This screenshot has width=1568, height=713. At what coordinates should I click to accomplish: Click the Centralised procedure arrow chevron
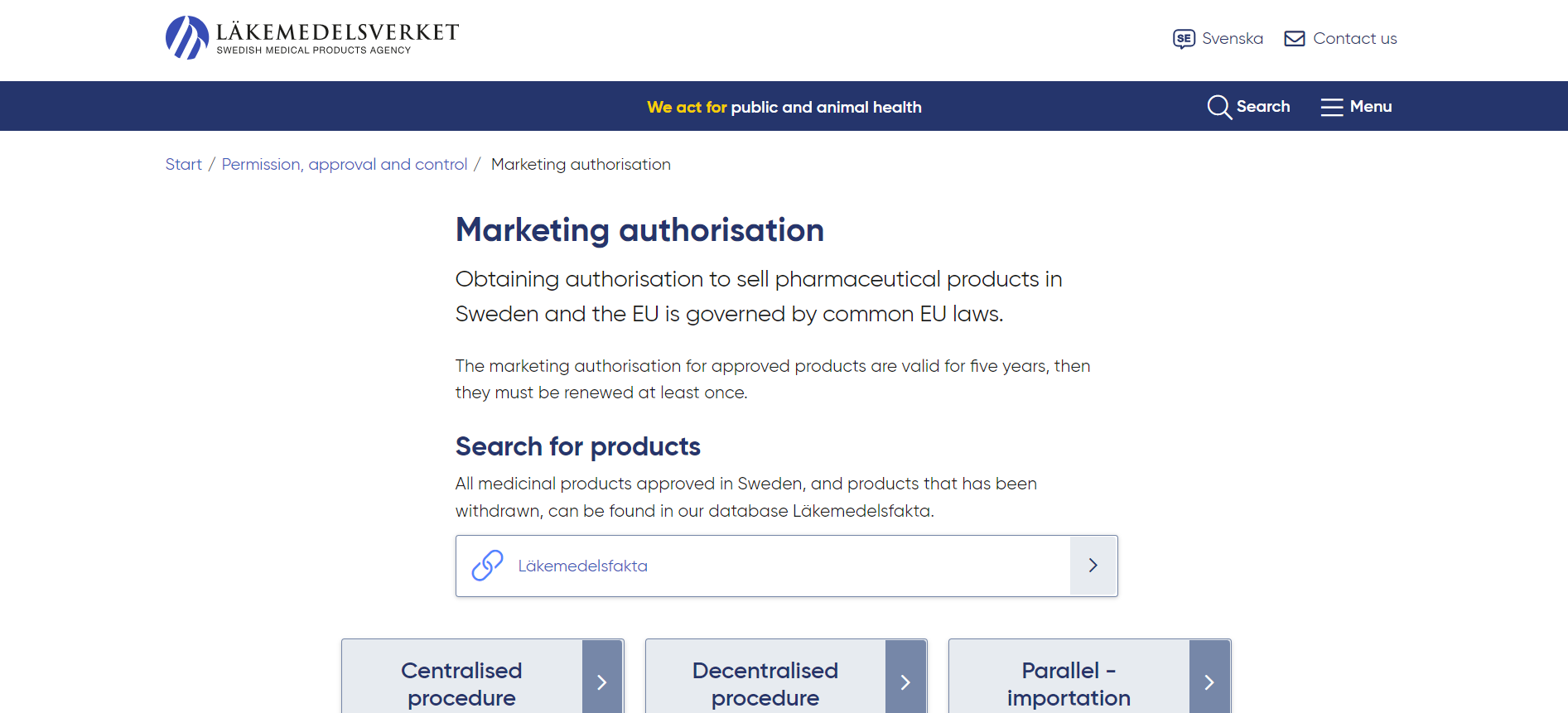point(602,682)
